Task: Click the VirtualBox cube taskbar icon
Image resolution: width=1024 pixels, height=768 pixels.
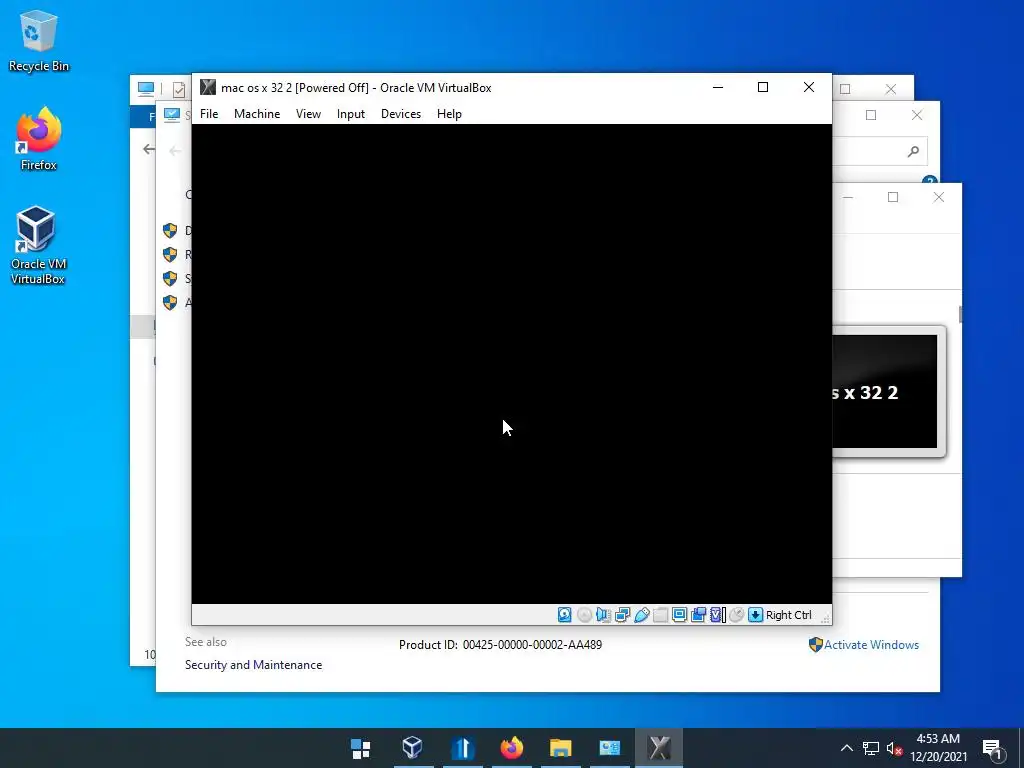Action: point(412,748)
